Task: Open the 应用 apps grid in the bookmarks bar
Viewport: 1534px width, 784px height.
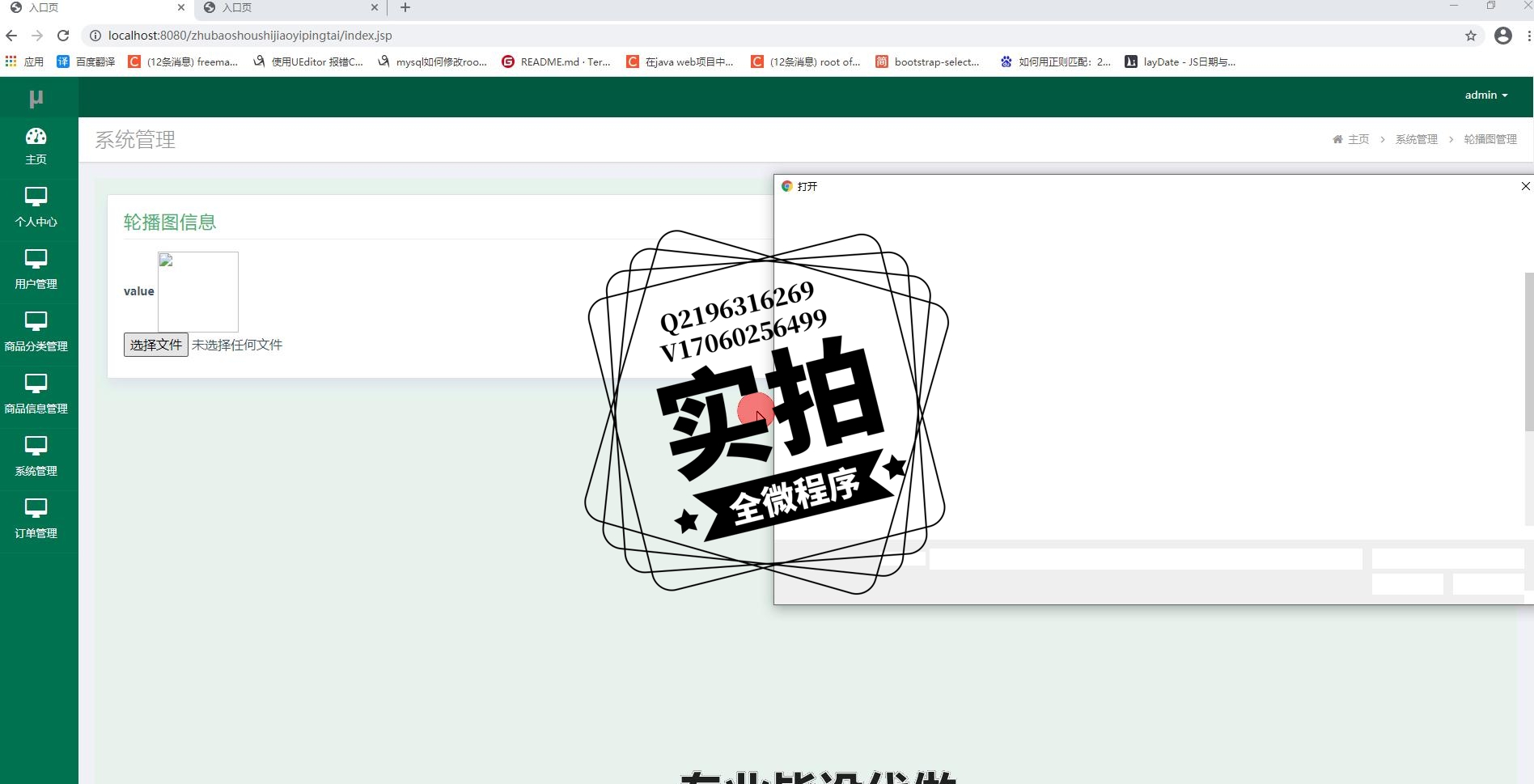Action: pyautogui.click(x=24, y=61)
